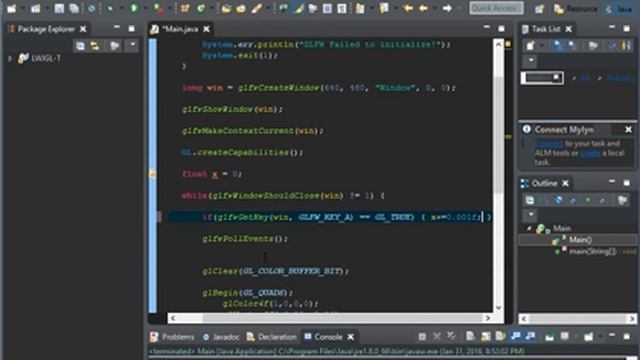Image resolution: width=640 pixels, height=360 pixels.
Task: Toggle Link with Editor in Package Explorer
Action: point(95,46)
